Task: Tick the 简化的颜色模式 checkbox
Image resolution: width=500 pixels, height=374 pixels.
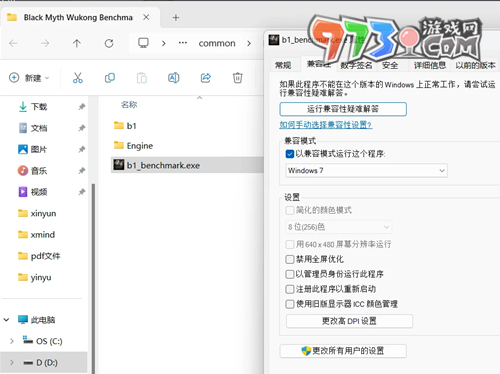Action: coord(290,210)
